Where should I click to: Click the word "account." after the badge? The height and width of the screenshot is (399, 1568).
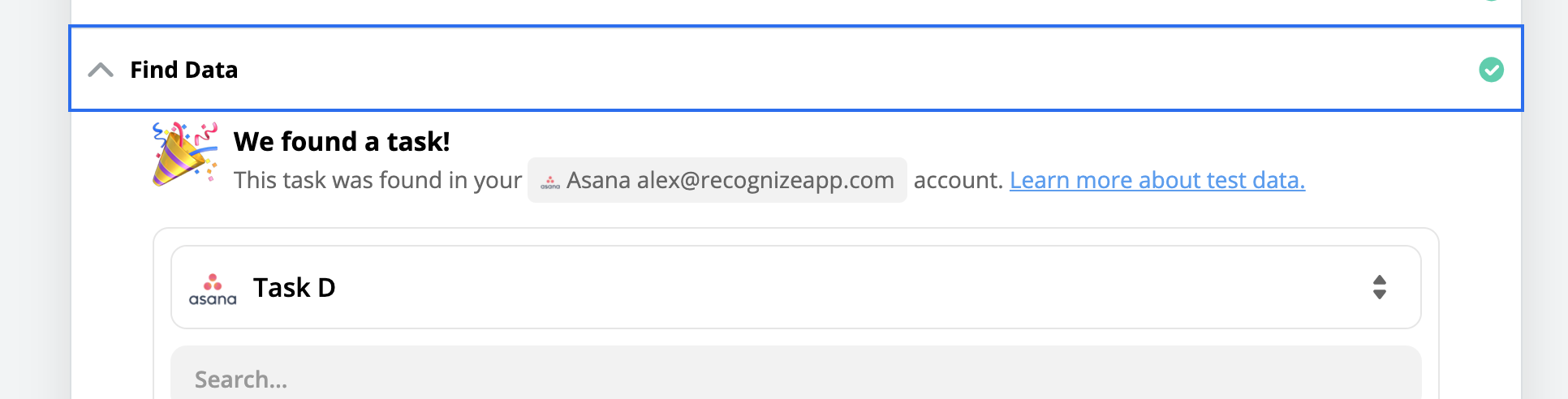tap(958, 180)
